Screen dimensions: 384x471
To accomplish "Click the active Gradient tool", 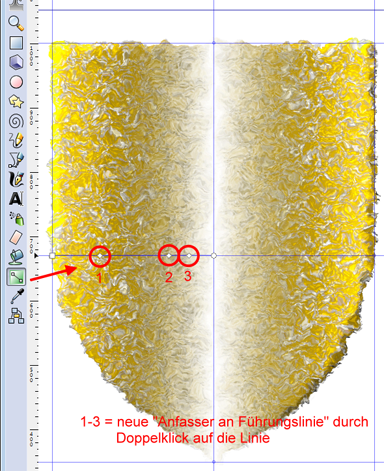I will [x=16, y=277].
